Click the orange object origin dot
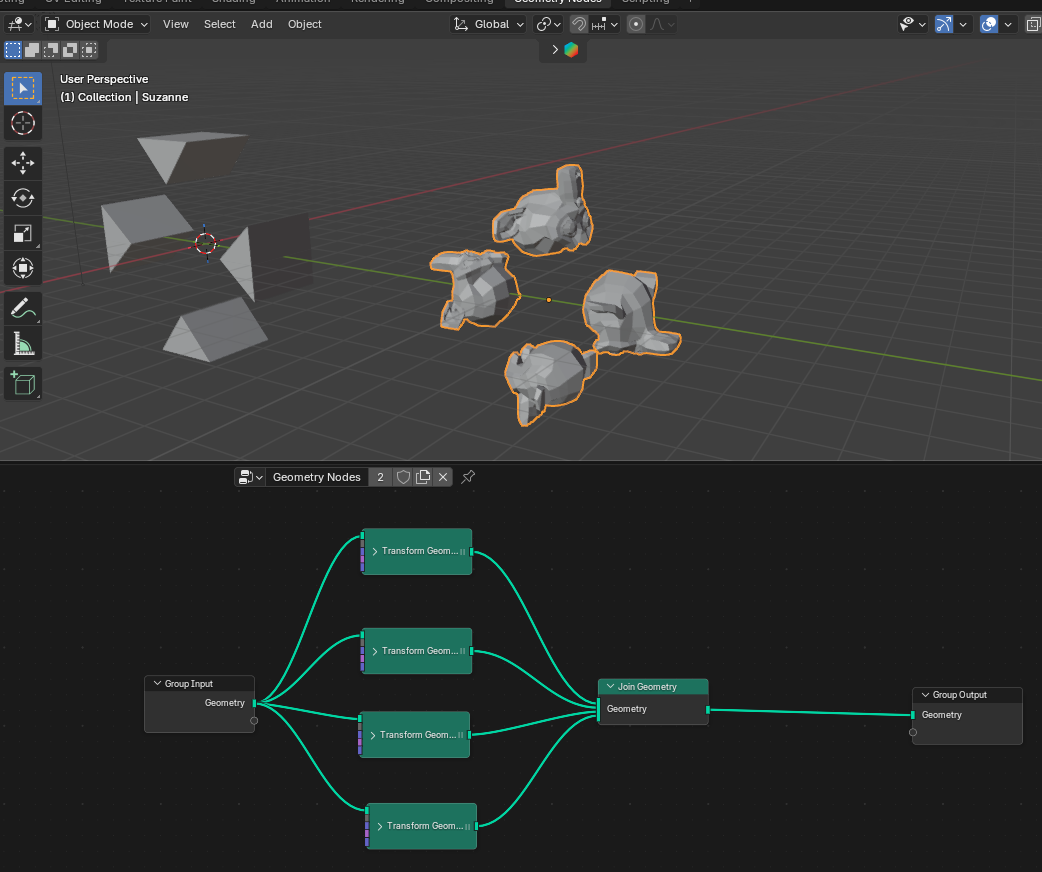The width and height of the screenshot is (1042, 872). (x=549, y=300)
